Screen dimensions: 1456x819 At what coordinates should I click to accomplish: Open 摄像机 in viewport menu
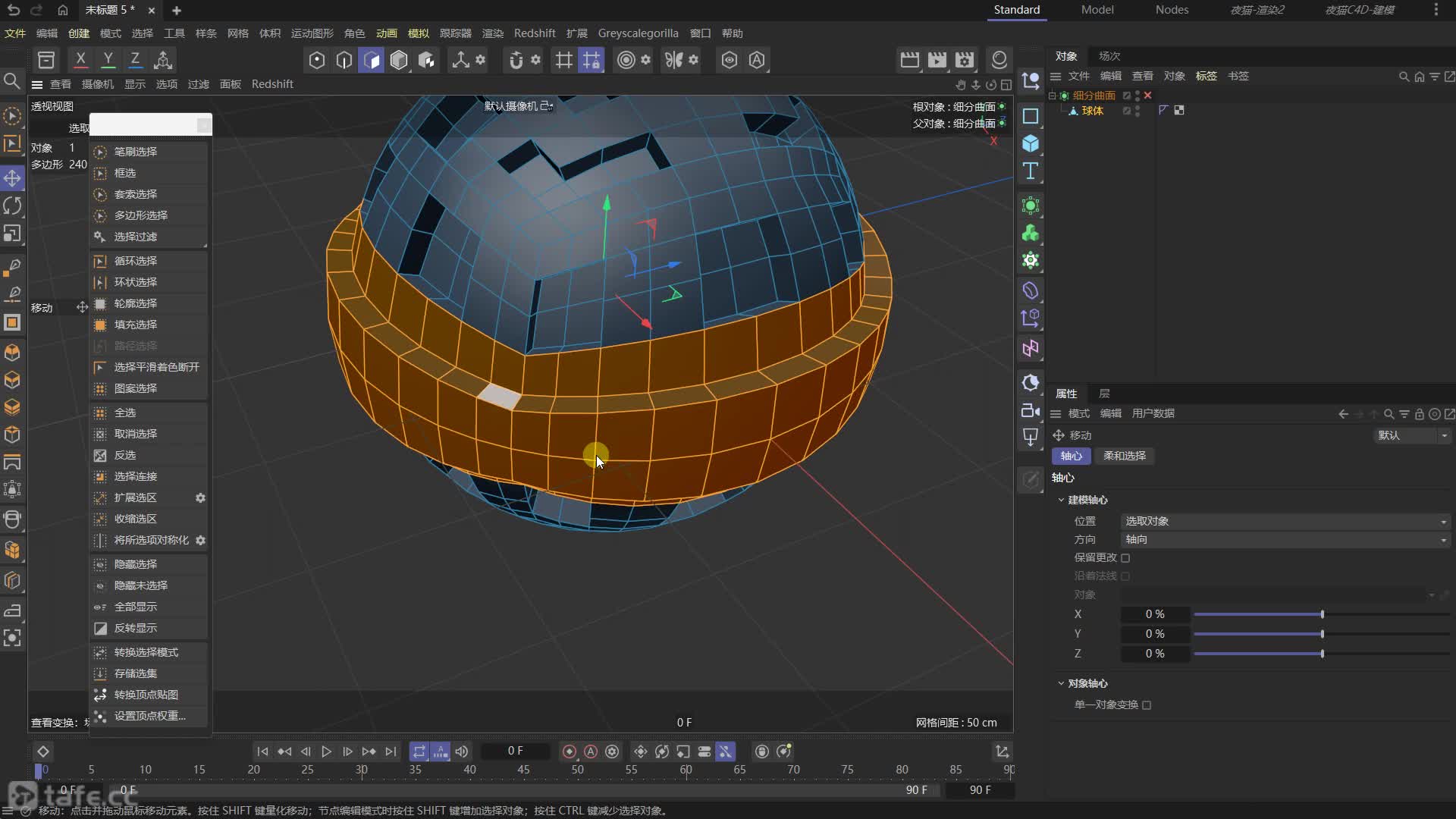pyautogui.click(x=97, y=84)
